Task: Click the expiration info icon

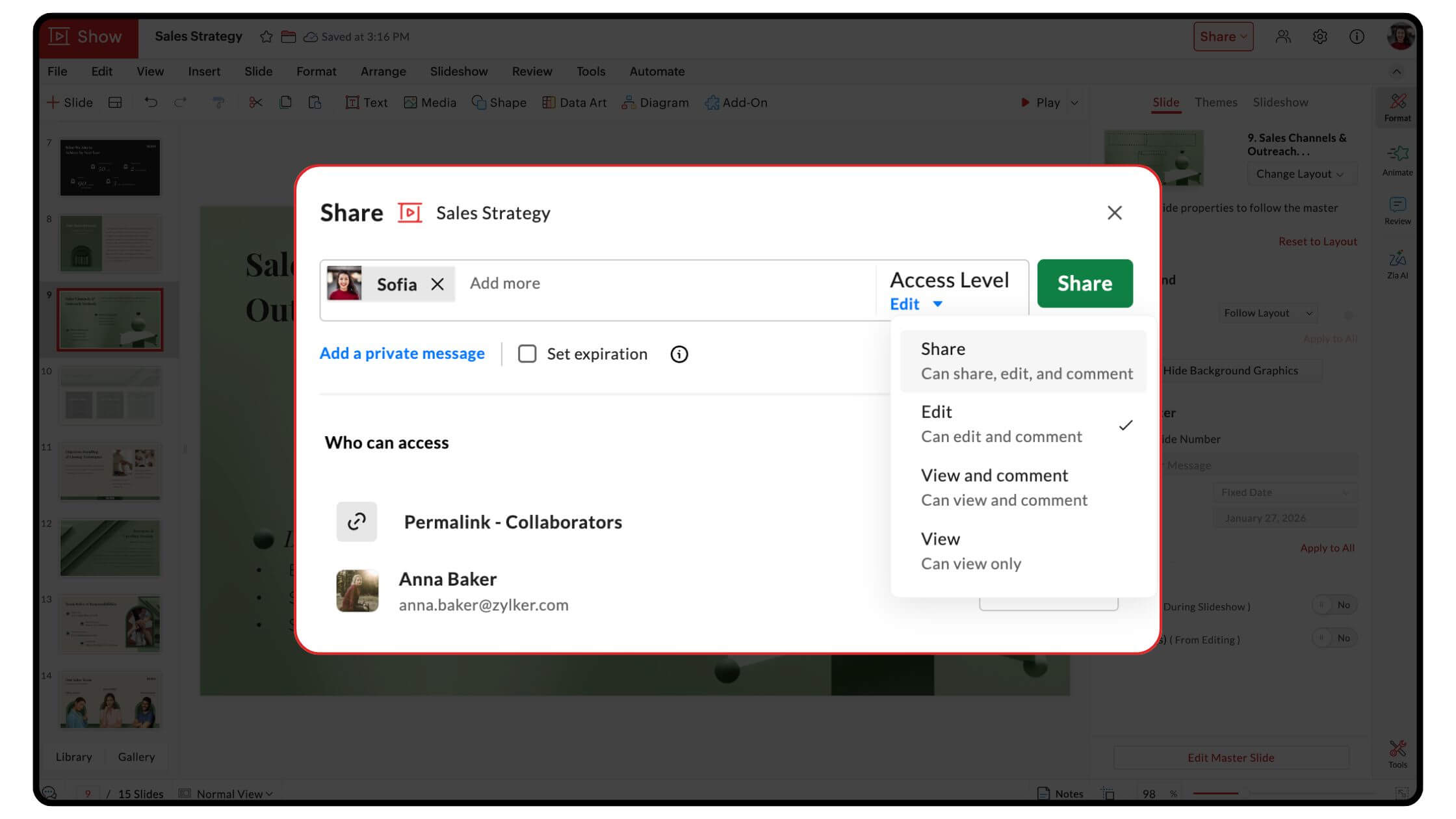Action: [x=679, y=354]
